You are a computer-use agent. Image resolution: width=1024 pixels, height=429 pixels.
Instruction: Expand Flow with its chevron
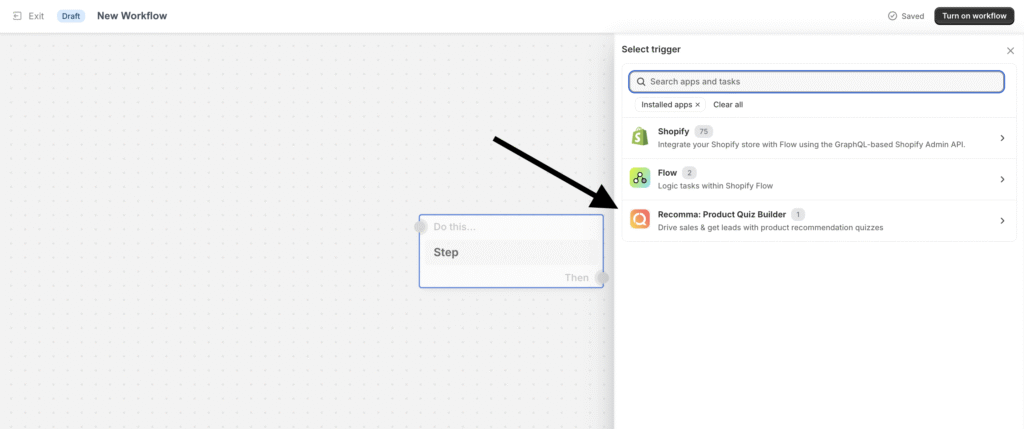point(1002,180)
